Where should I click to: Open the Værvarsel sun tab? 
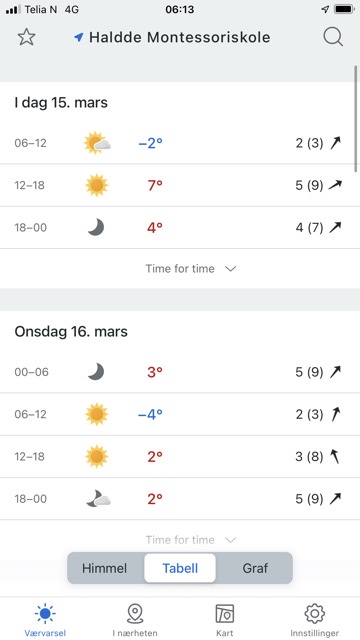pyautogui.click(x=45, y=620)
